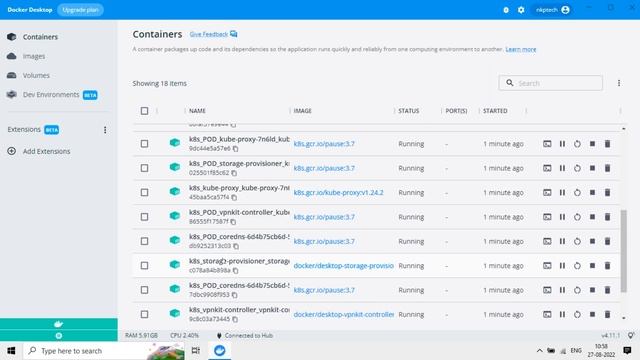Delete k8s_POD_storage-provisioner container
Image resolution: width=640 pixels, height=360 pixels.
point(607,168)
